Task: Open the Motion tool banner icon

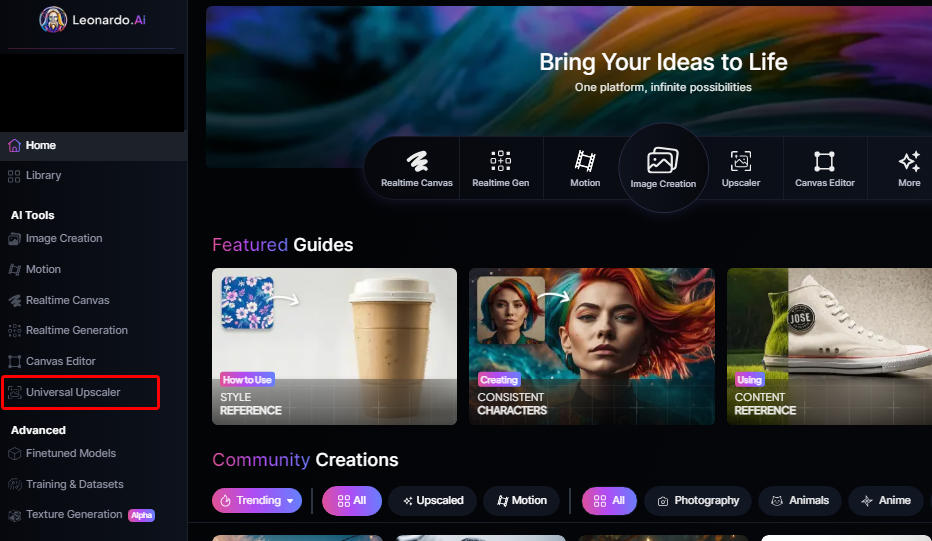Action: (585, 168)
